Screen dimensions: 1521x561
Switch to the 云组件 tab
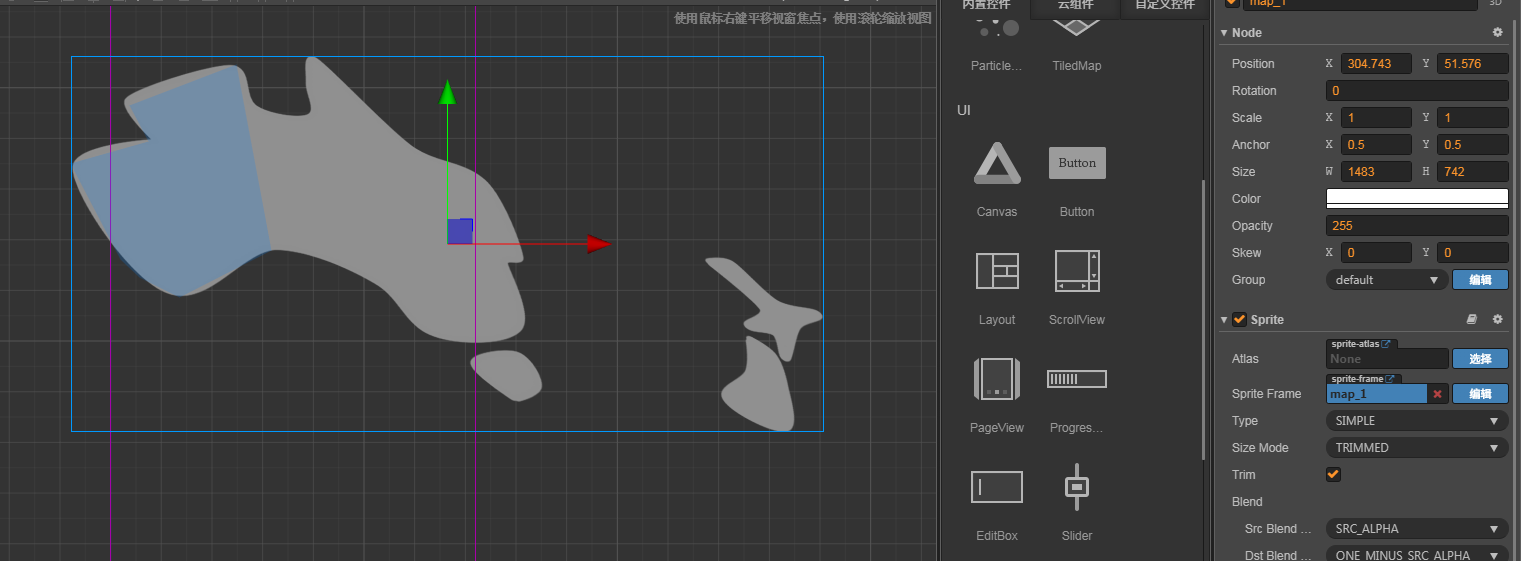coord(1075,6)
